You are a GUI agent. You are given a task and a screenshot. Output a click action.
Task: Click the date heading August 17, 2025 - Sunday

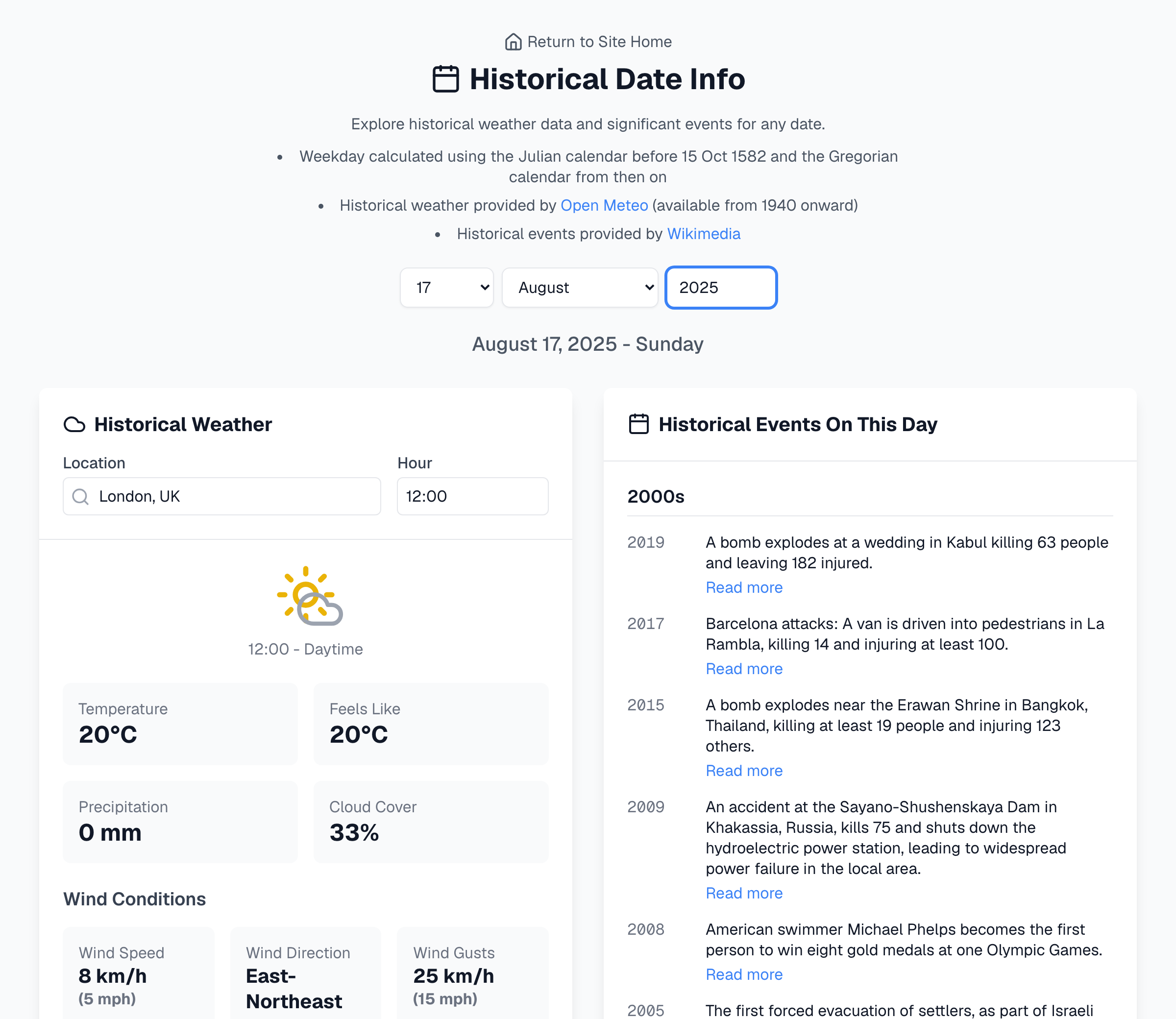tap(588, 344)
